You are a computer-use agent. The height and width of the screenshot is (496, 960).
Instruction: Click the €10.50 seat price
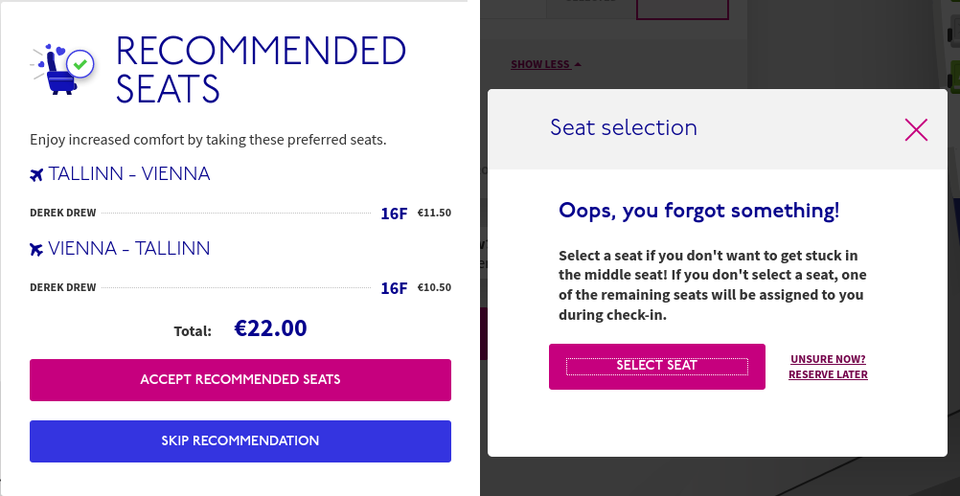click(x=434, y=288)
